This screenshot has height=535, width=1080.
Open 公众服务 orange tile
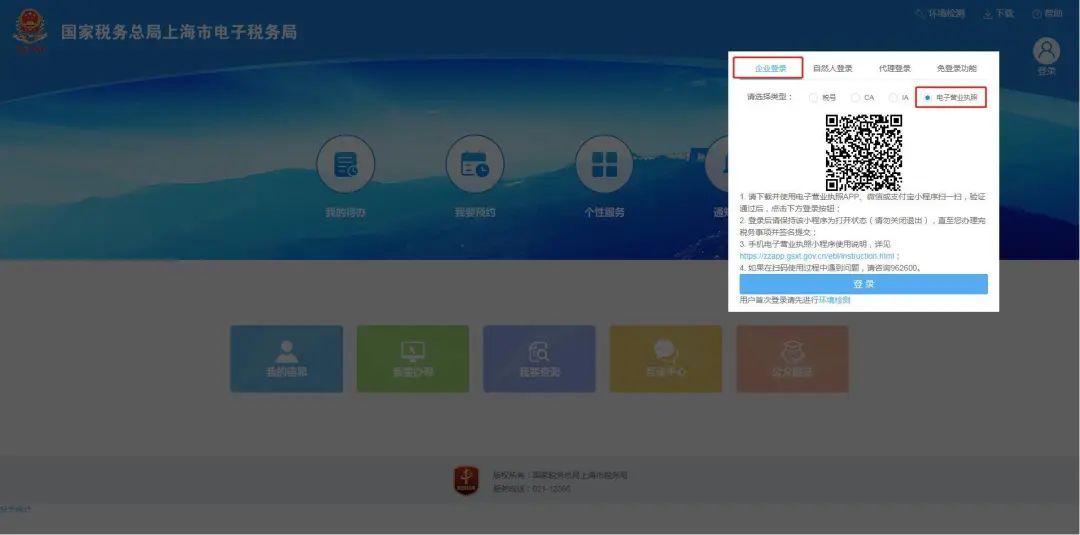tap(793, 359)
